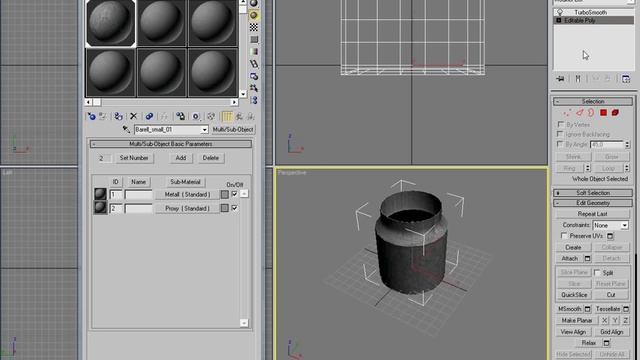Click the Set Number button
The height and width of the screenshot is (360, 640).
134,158
